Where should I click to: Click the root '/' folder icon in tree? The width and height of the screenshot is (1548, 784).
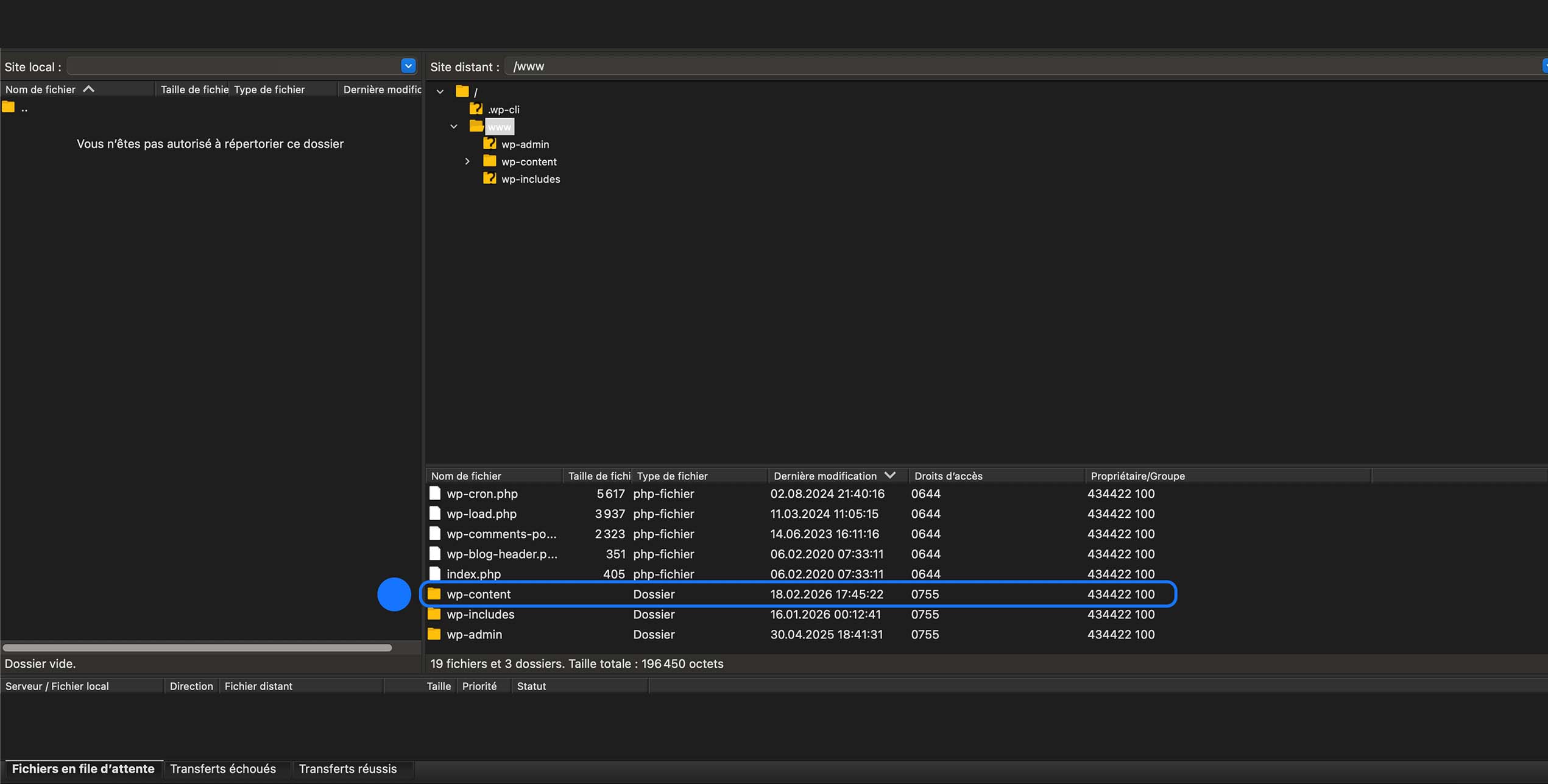[462, 91]
